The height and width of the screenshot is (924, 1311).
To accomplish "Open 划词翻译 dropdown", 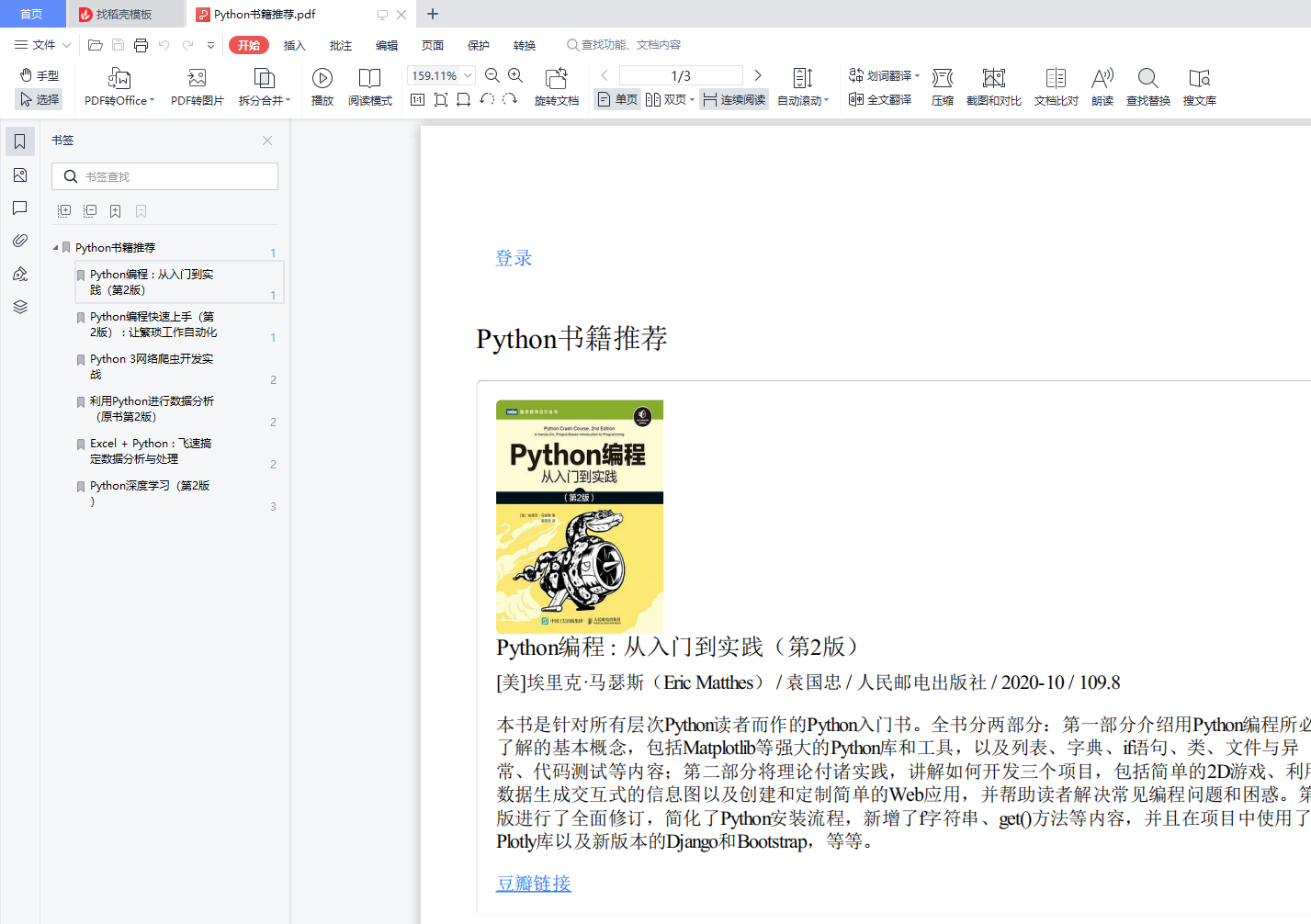I will (x=884, y=75).
